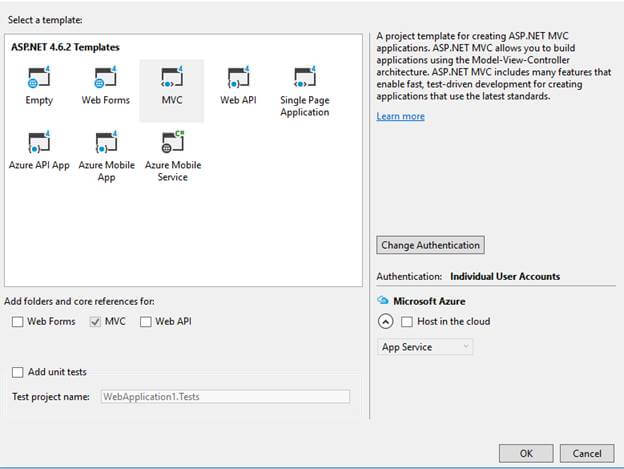Pick the Azure Mobile Service template

(172, 144)
